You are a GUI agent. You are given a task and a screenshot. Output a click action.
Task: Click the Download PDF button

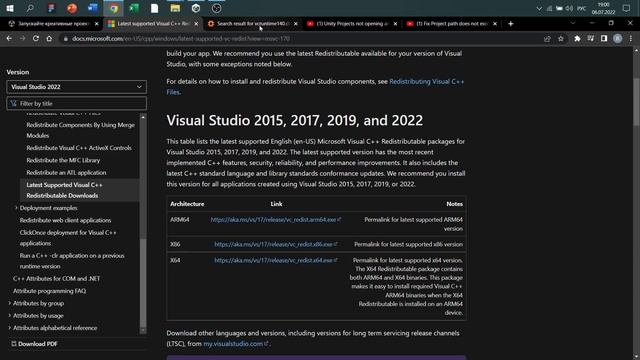[x=34, y=344]
